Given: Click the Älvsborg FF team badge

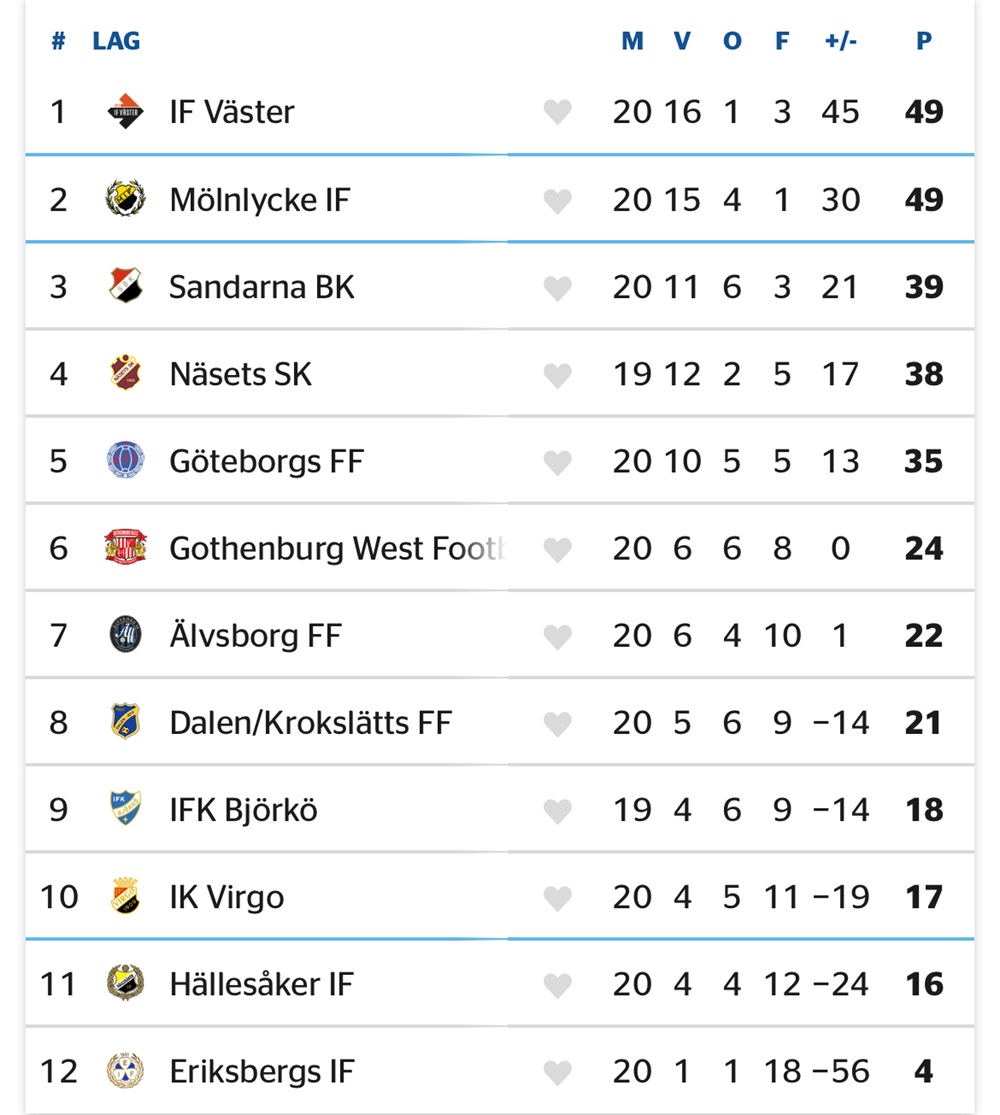Looking at the screenshot, I should (x=125, y=635).
